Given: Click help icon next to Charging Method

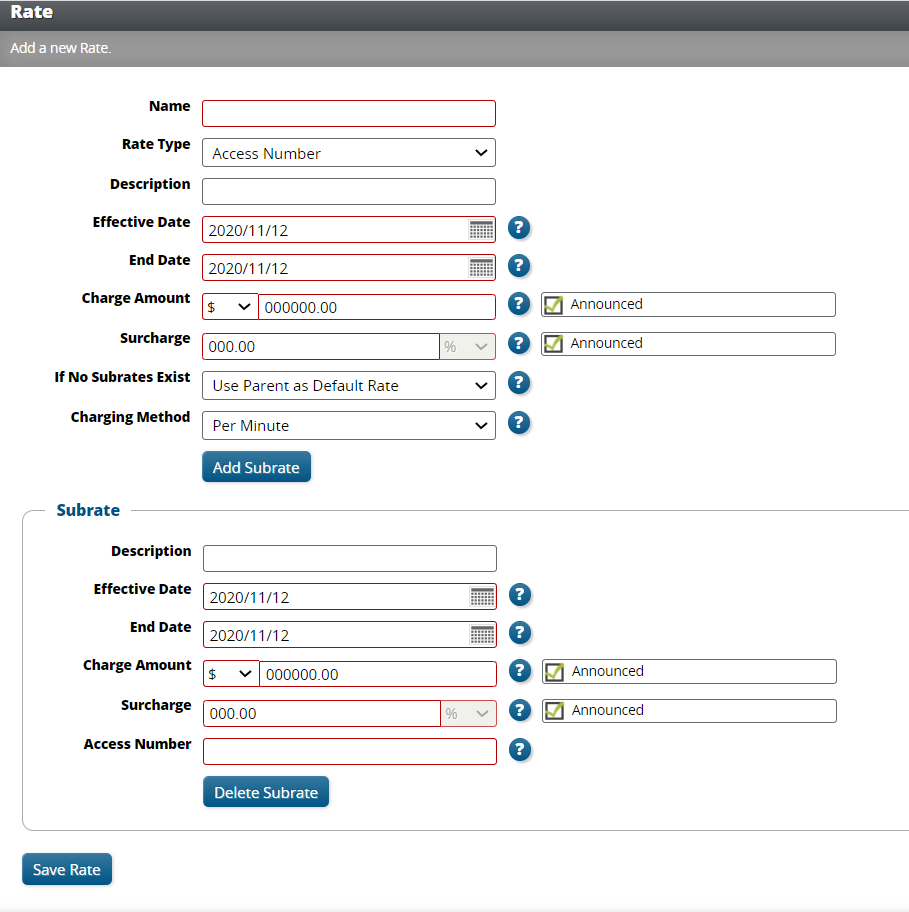Looking at the screenshot, I should [518, 422].
